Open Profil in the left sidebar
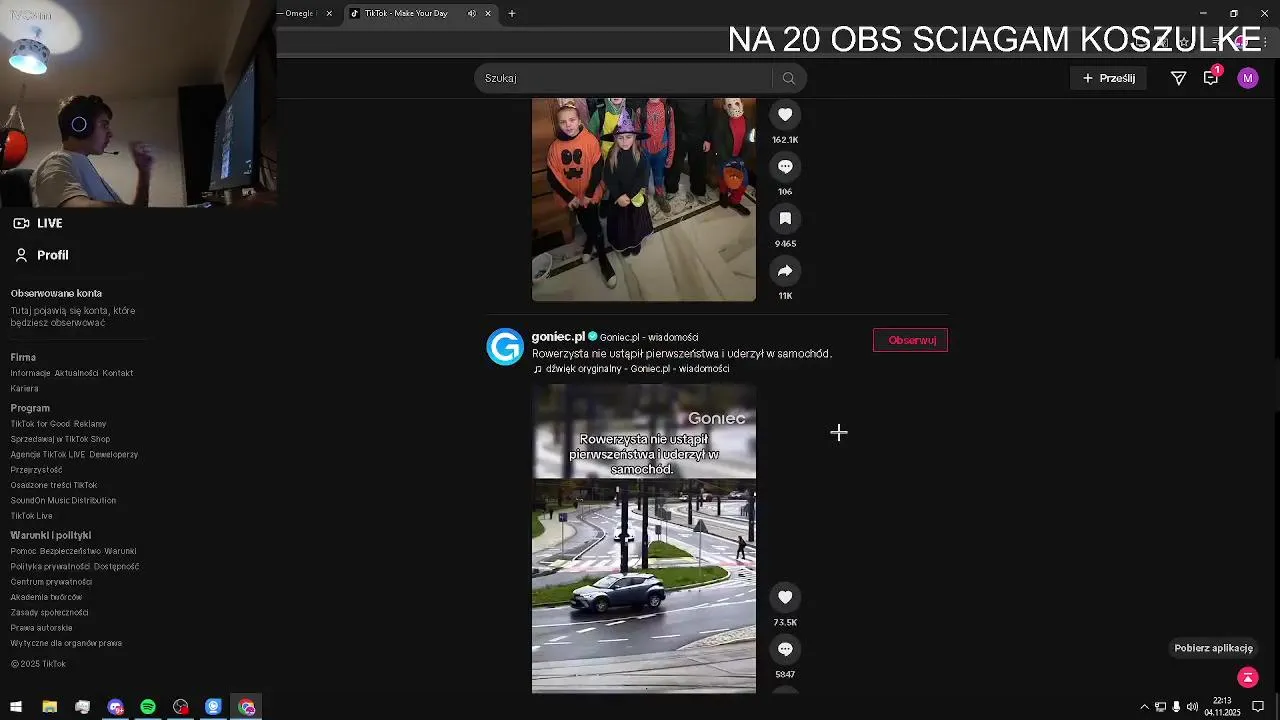The image size is (1280, 720). (x=41, y=255)
